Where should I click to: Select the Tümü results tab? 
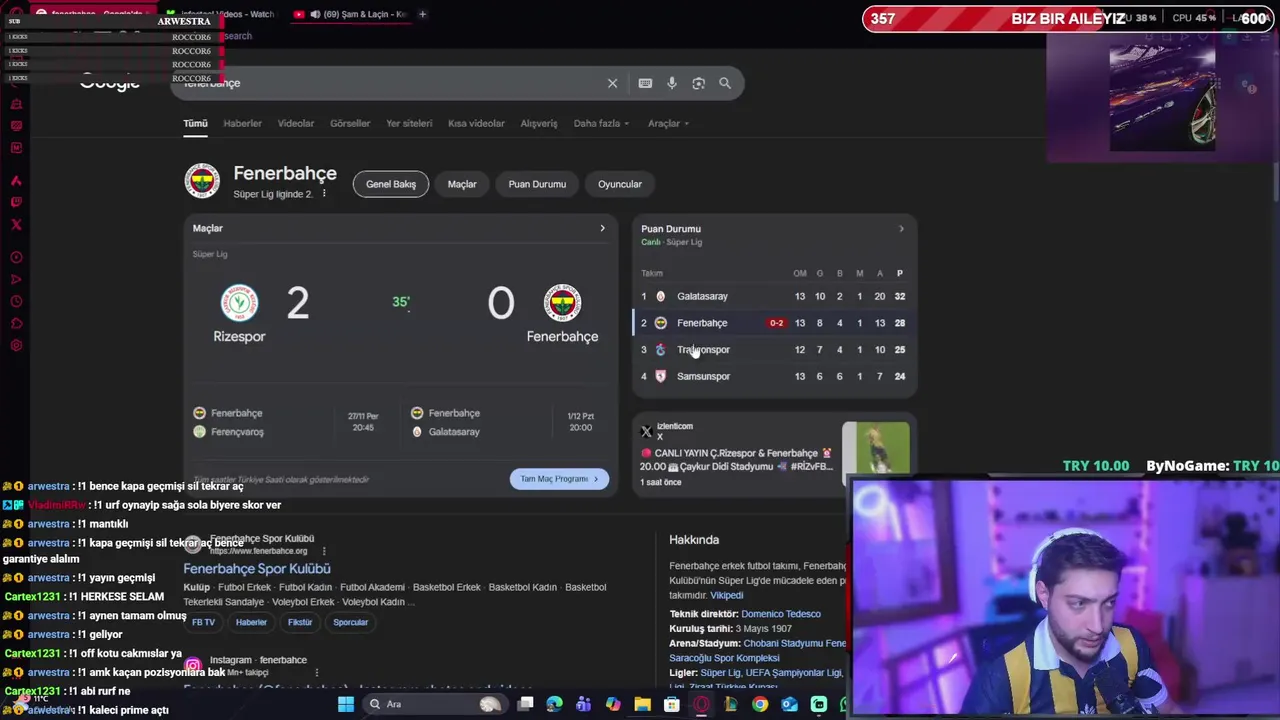(195, 123)
